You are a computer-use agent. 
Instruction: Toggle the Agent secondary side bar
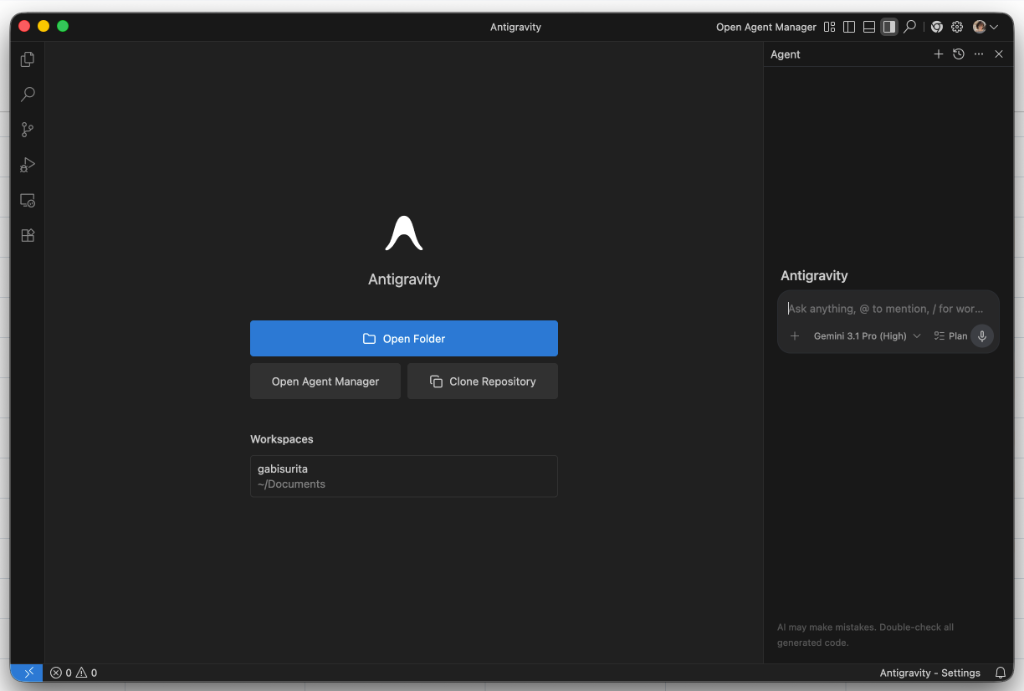[889, 27]
